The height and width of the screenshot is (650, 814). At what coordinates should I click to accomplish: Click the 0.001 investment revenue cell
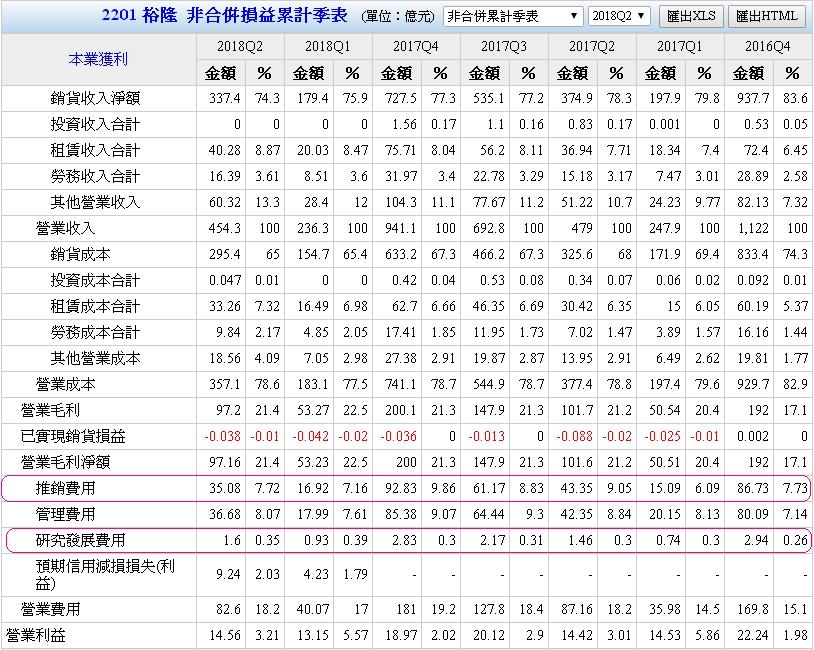click(664, 124)
